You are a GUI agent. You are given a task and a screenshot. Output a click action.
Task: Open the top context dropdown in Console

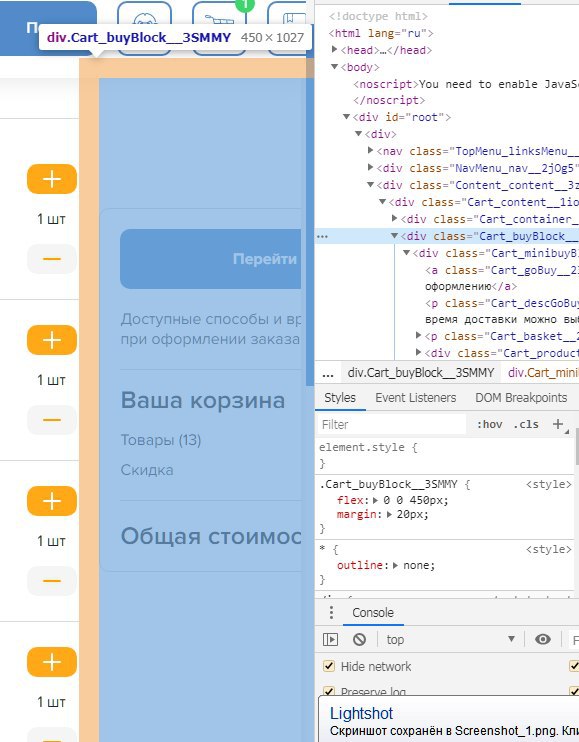point(450,640)
